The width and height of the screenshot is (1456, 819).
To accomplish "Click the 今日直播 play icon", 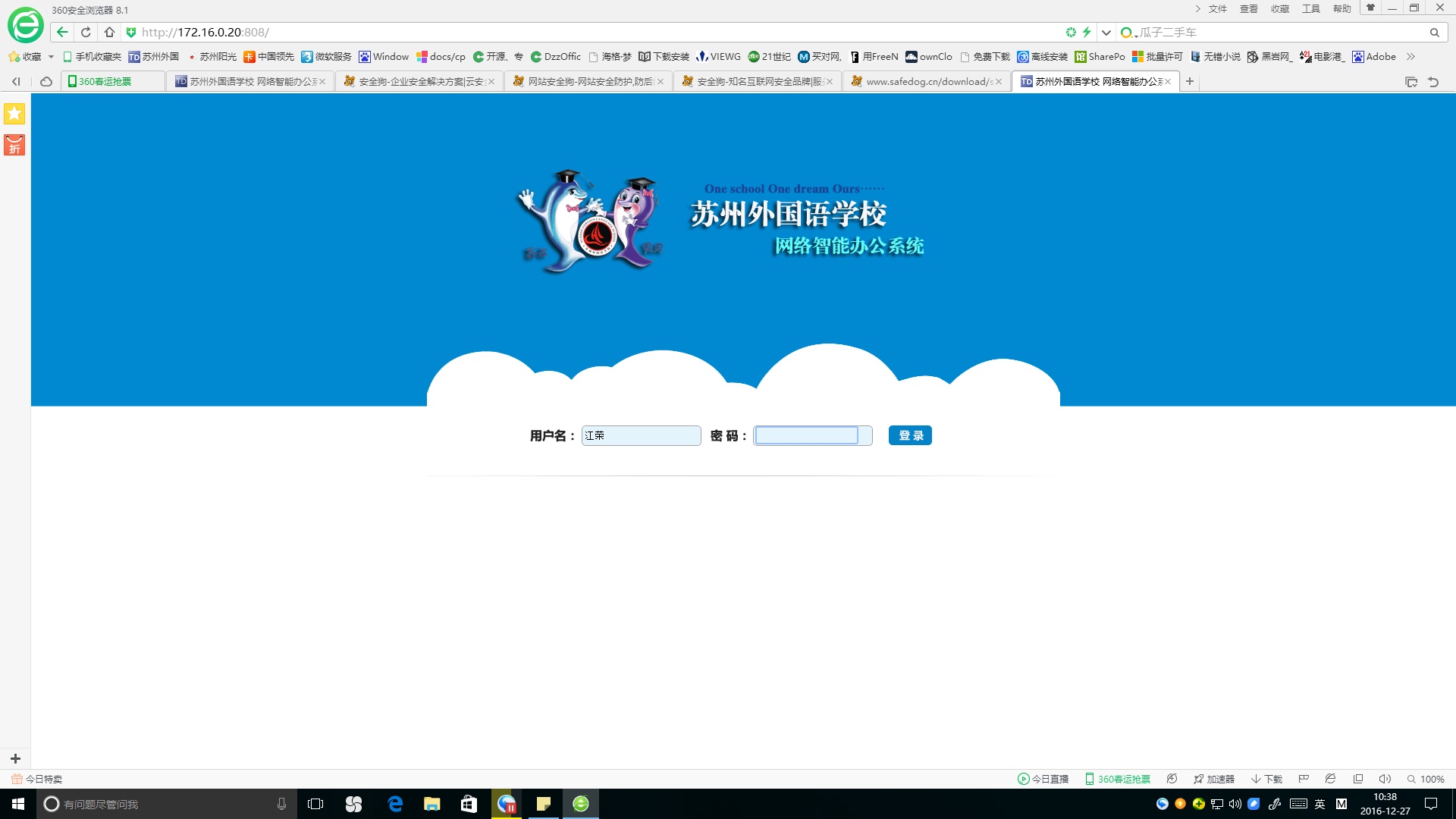I will pyautogui.click(x=1023, y=779).
